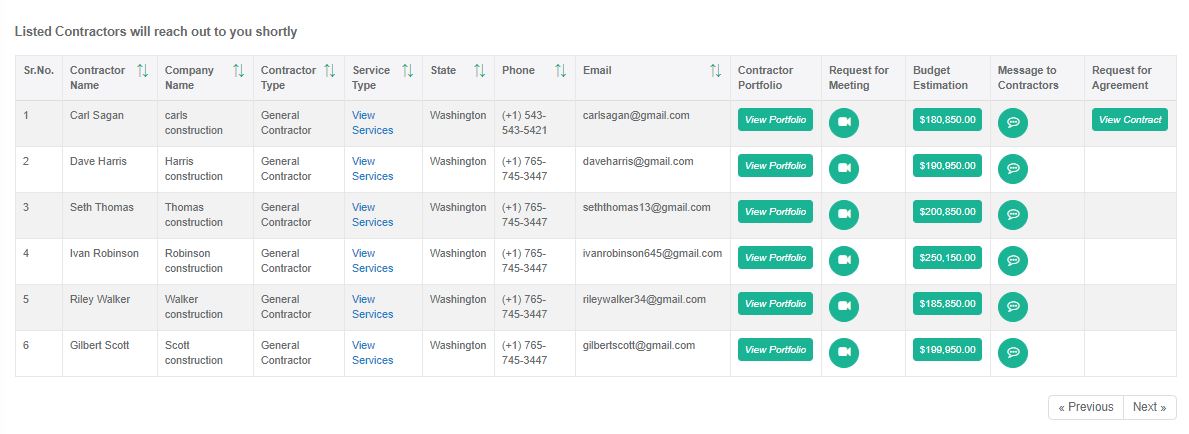The width and height of the screenshot is (1189, 434).
Task: Open Carl Sagan's View Contract button
Action: (1130, 120)
